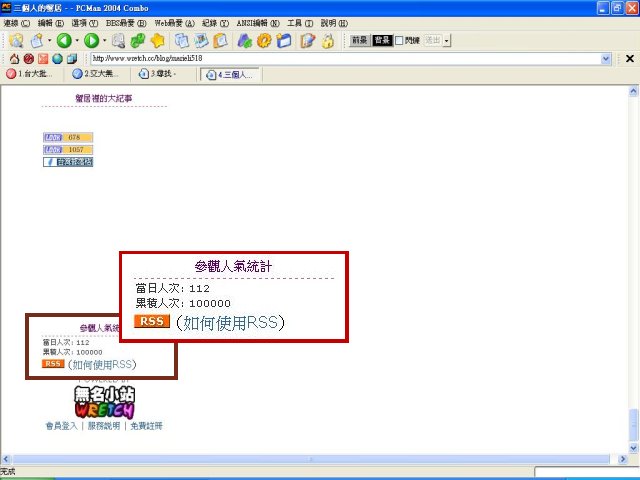The width and height of the screenshot is (640, 480).
Task: Click the clipboard paste icon
Action: (x=220, y=40)
